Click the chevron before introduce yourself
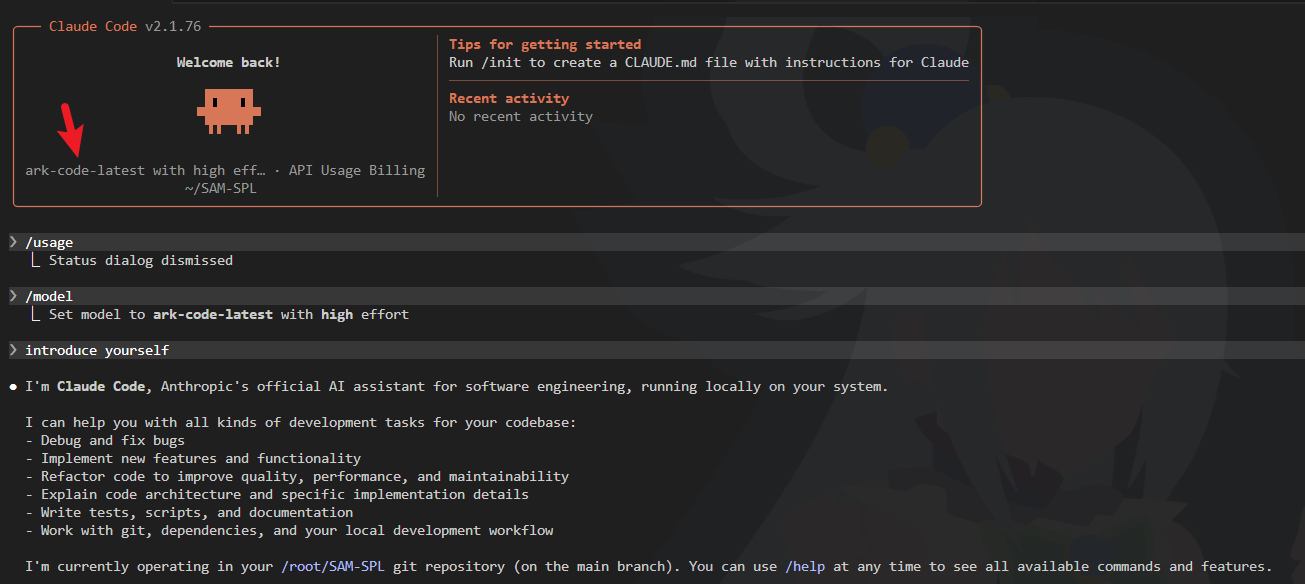The width and height of the screenshot is (1305, 584). pyautogui.click(x=12, y=350)
